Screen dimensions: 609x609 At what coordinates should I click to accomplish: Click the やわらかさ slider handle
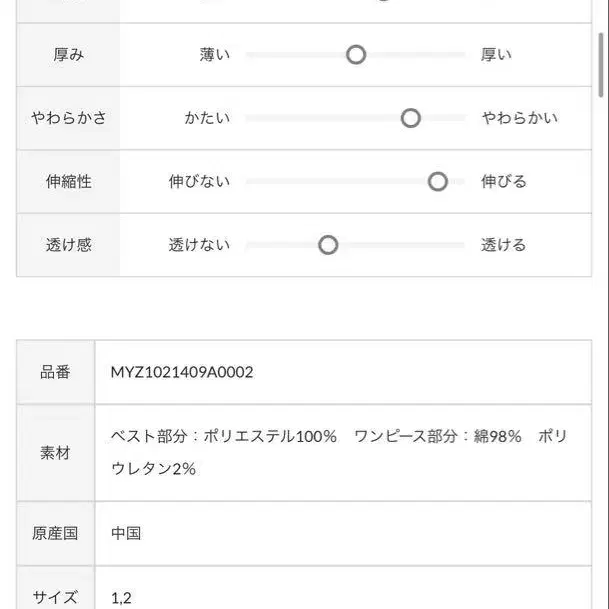pos(411,118)
